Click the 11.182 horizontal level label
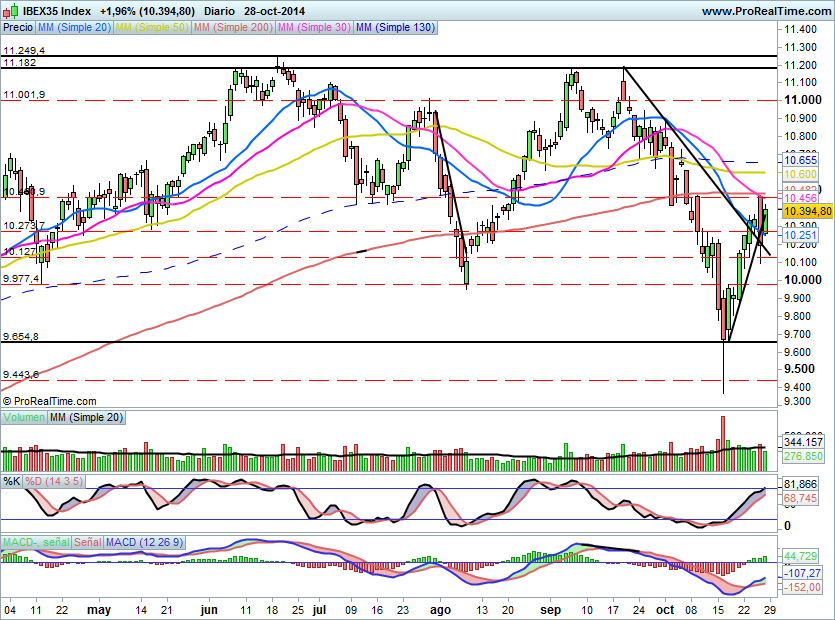The width and height of the screenshot is (835, 620). coord(20,62)
